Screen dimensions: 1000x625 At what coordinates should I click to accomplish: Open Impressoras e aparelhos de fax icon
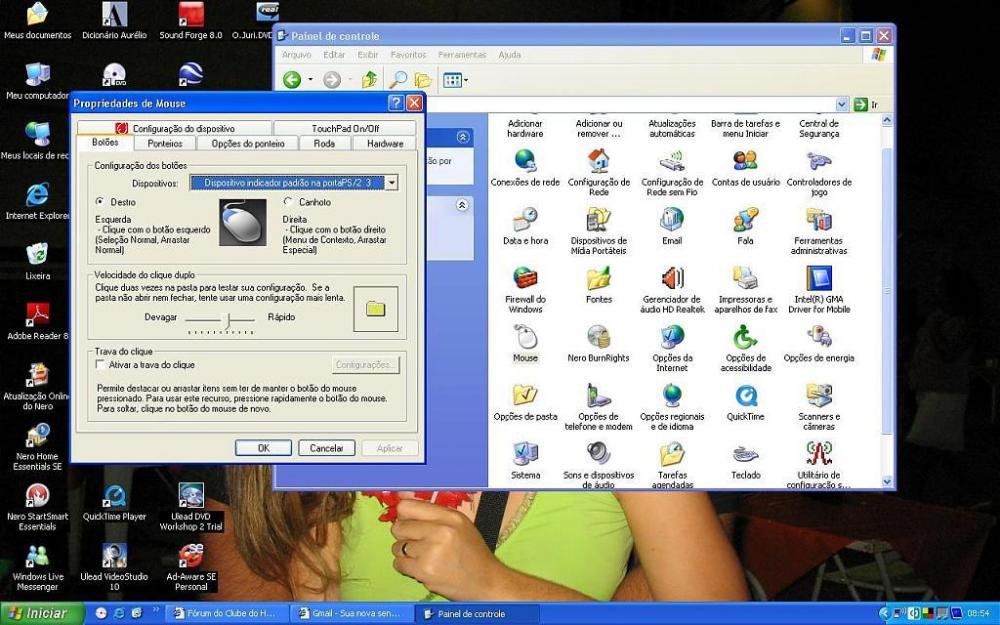[x=745, y=279]
